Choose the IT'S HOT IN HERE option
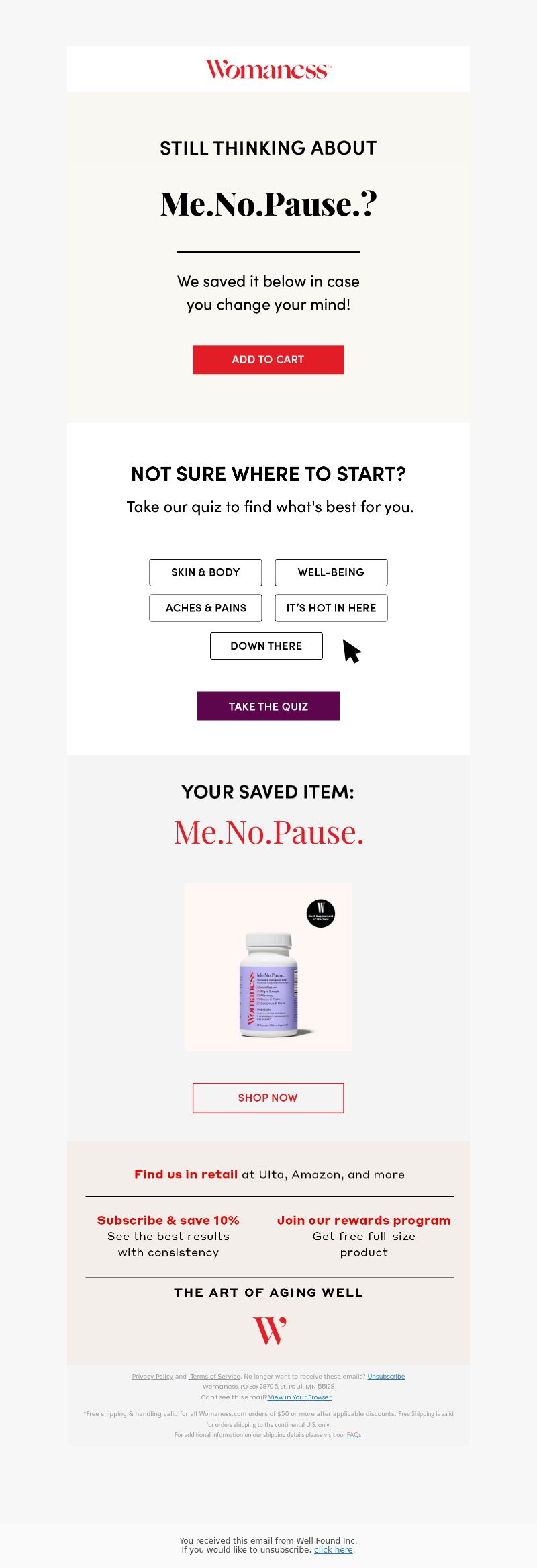Image resolution: width=537 pixels, height=1568 pixels. (x=331, y=608)
